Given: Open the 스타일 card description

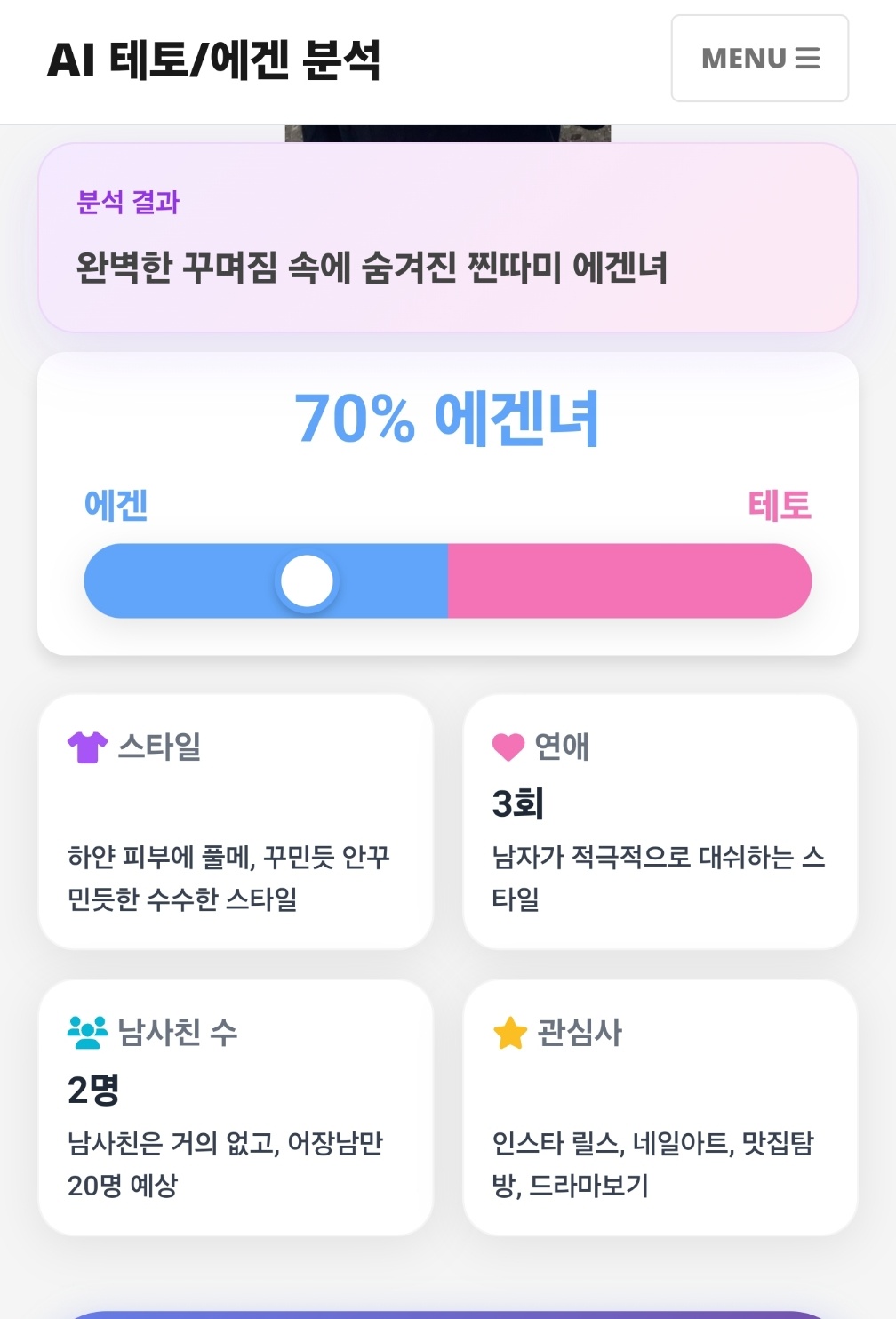Looking at the screenshot, I should click(x=228, y=878).
